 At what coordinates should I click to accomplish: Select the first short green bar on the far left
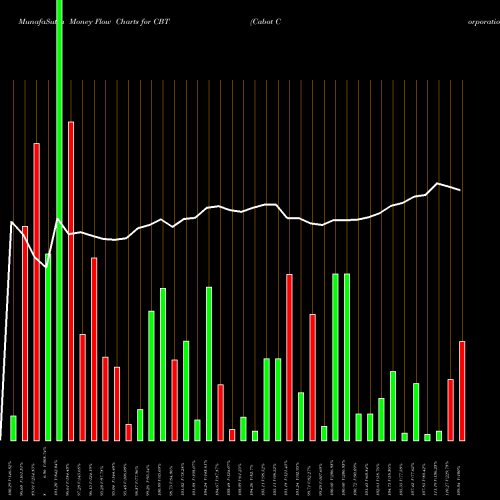click(13, 428)
